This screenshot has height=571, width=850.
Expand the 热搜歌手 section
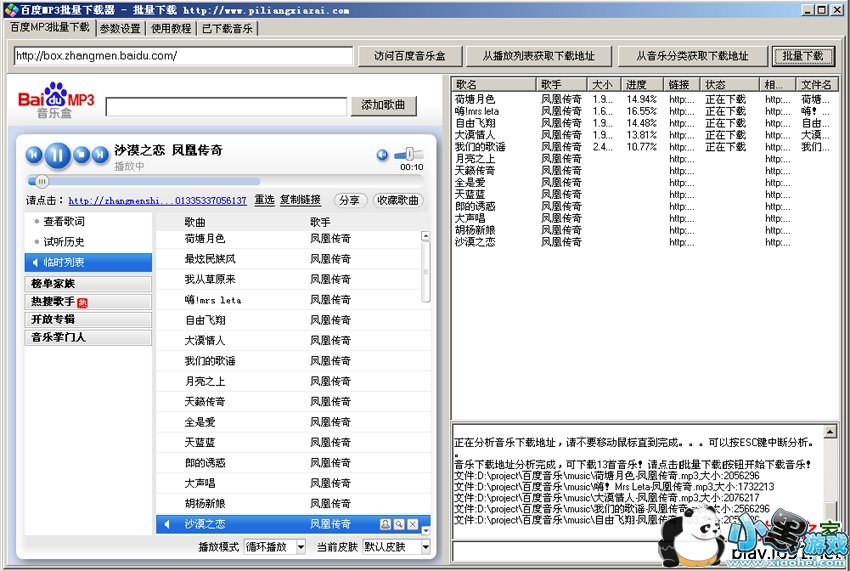[x=88, y=301]
